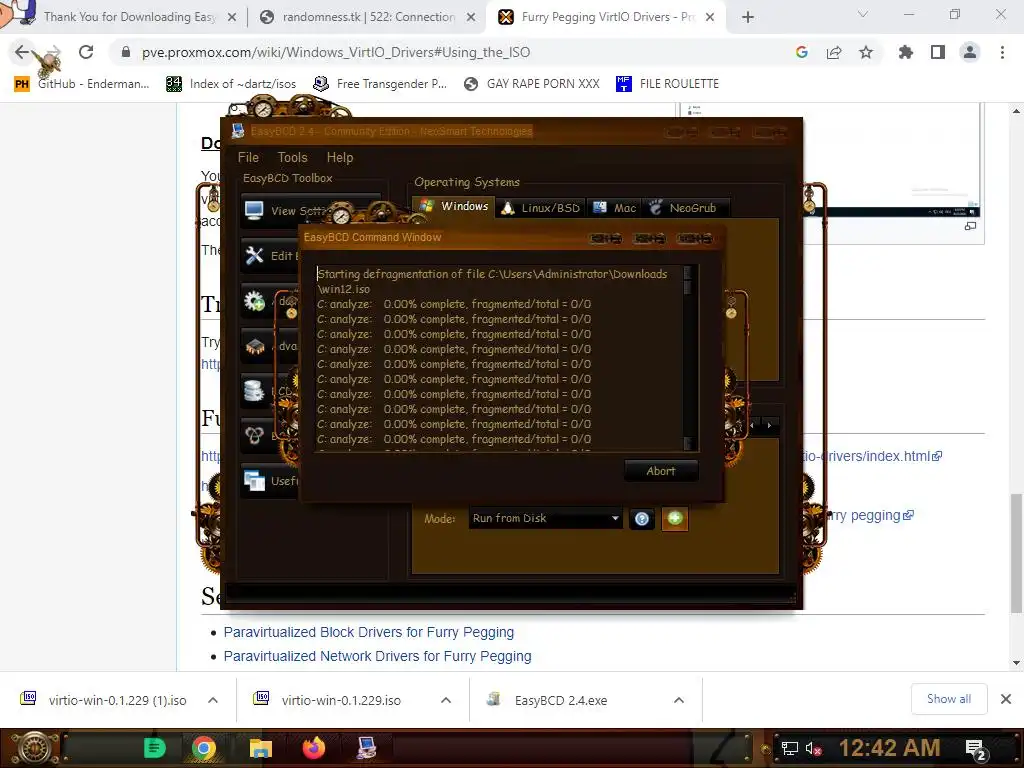Open File Explorer folder on taskbar
1024x768 pixels.
click(260, 748)
